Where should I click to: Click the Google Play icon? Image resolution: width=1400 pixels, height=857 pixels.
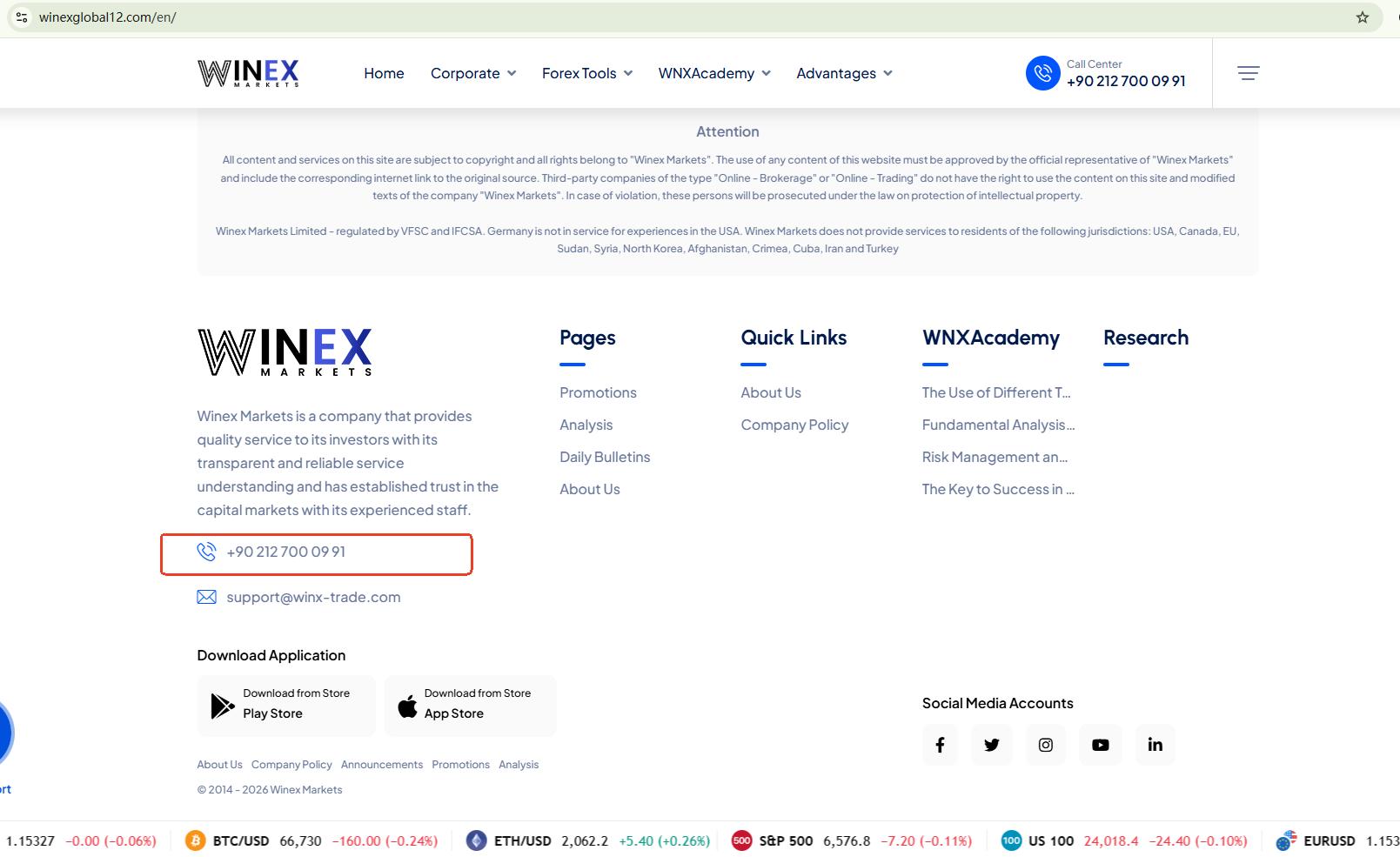pyautogui.click(x=223, y=705)
